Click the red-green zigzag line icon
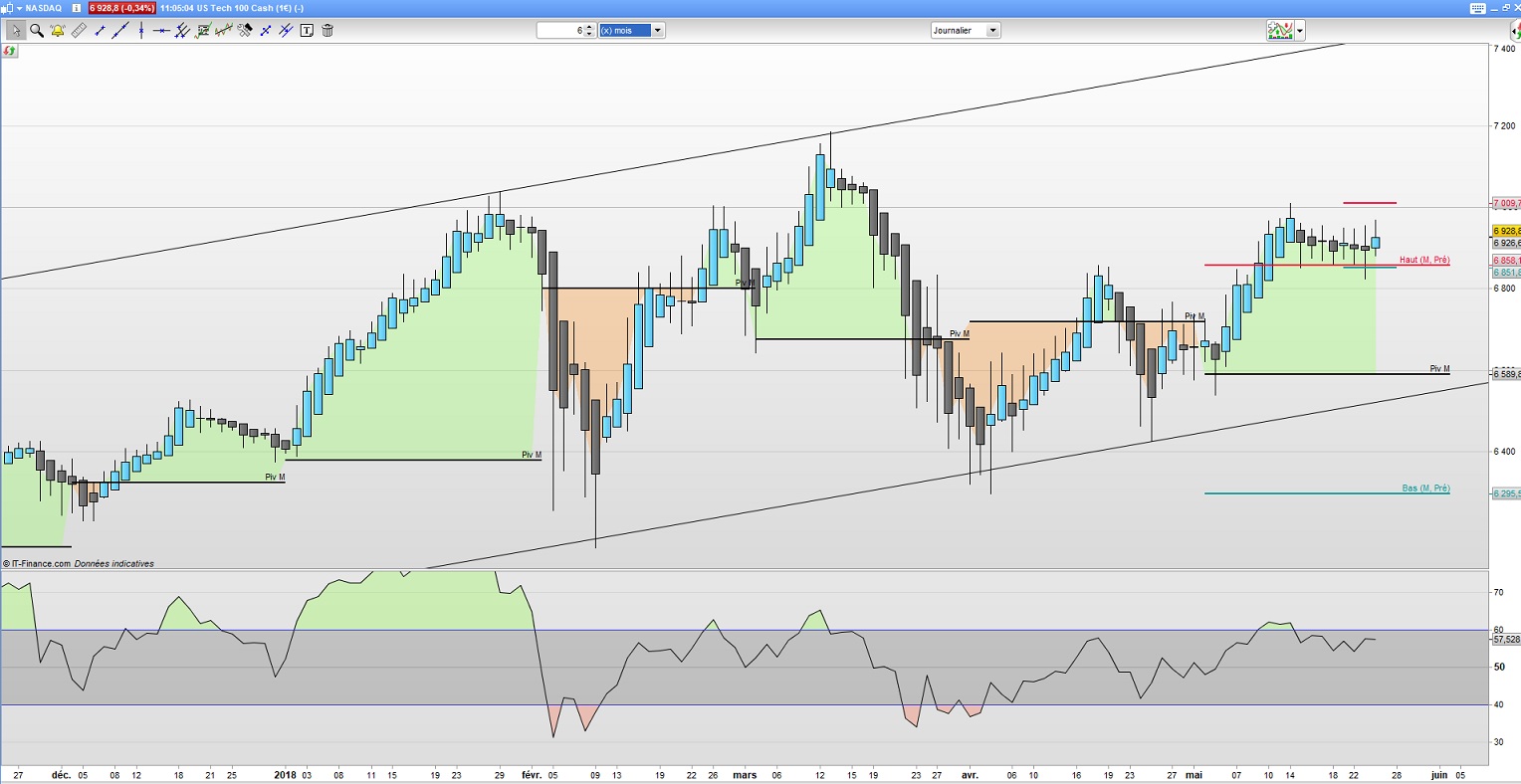The width and height of the screenshot is (1521, 784). (x=224, y=30)
